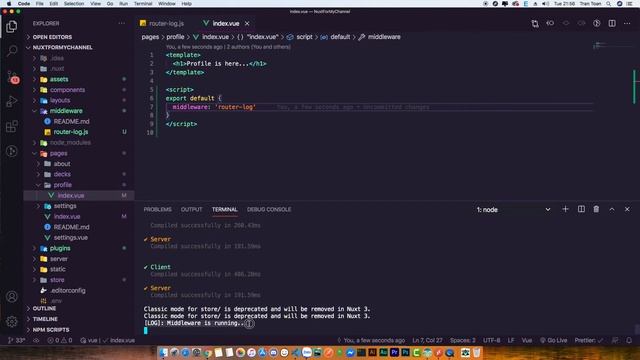
Task: Open Explorer more actions ellipsis
Action: pos(122,23)
